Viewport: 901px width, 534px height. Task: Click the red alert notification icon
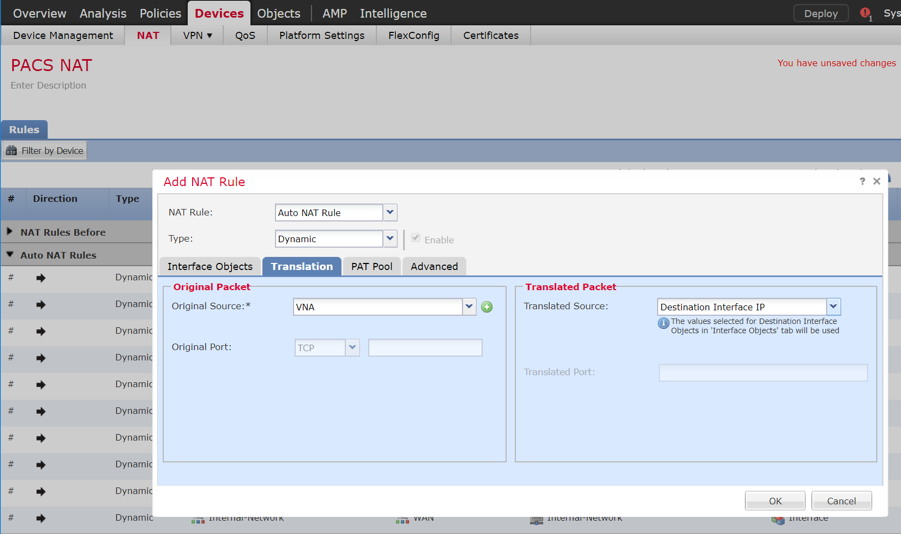pyautogui.click(x=865, y=13)
